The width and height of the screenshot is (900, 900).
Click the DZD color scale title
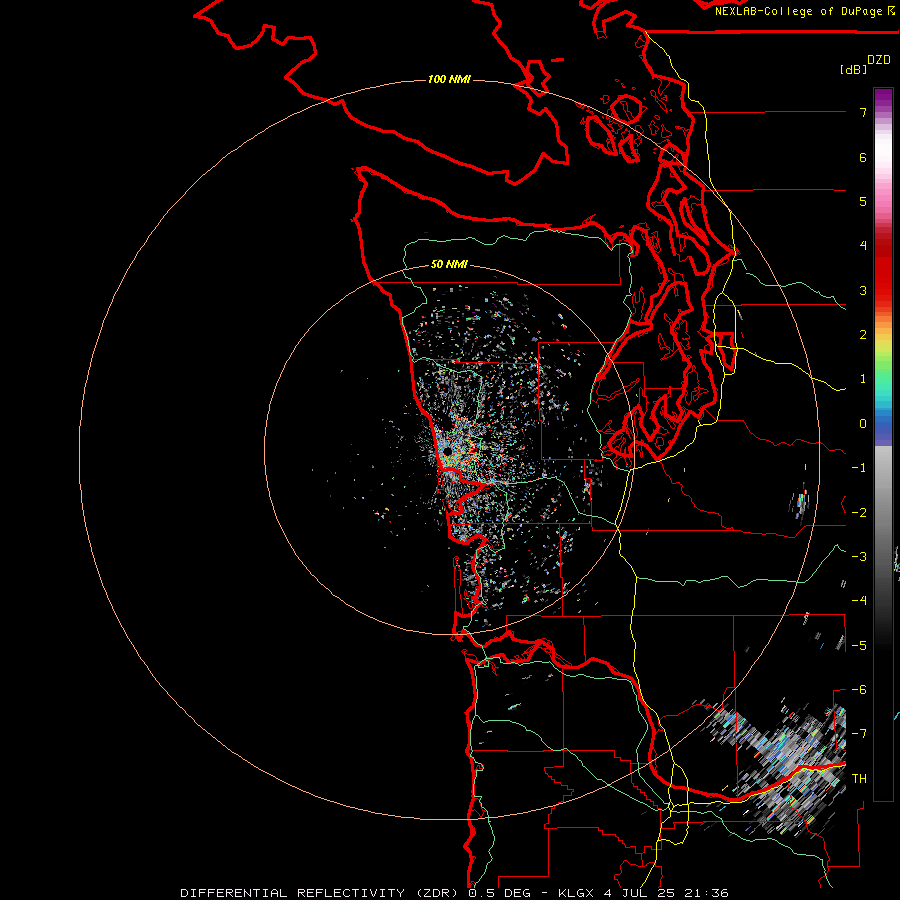click(879, 60)
